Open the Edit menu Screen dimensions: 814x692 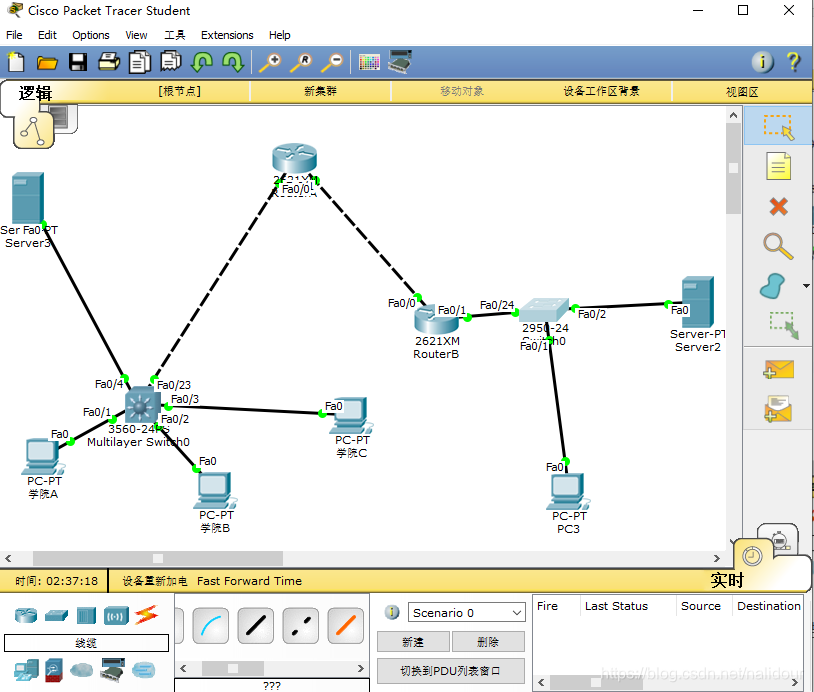point(47,35)
